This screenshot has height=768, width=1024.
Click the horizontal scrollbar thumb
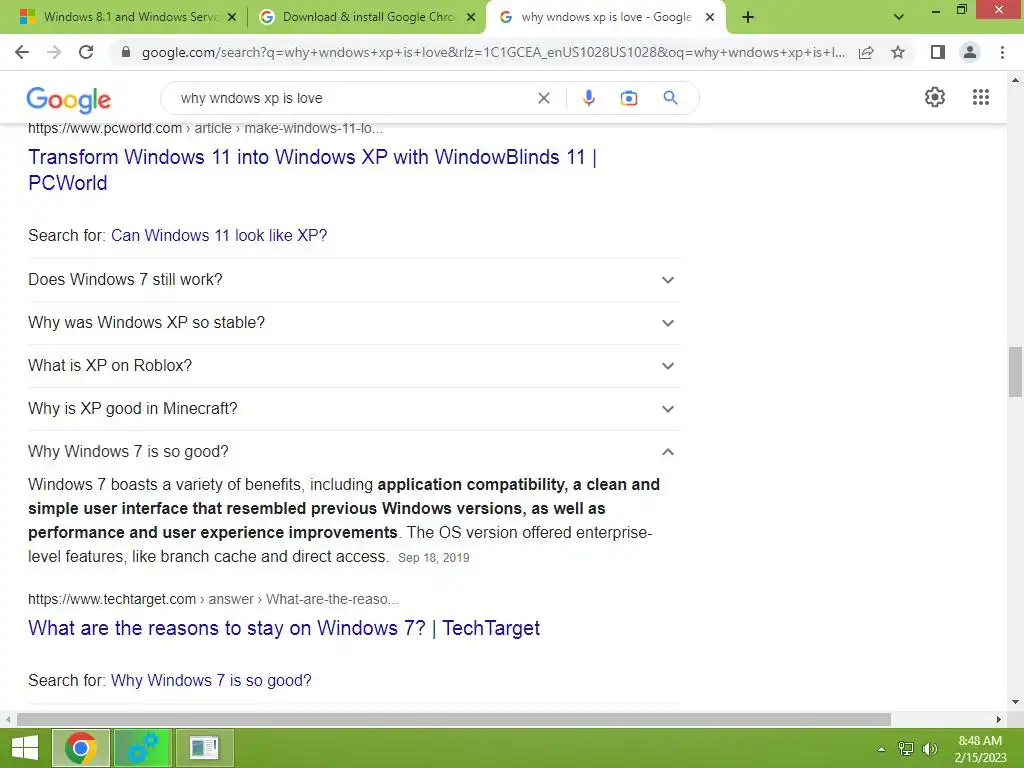click(x=454, y=719)
